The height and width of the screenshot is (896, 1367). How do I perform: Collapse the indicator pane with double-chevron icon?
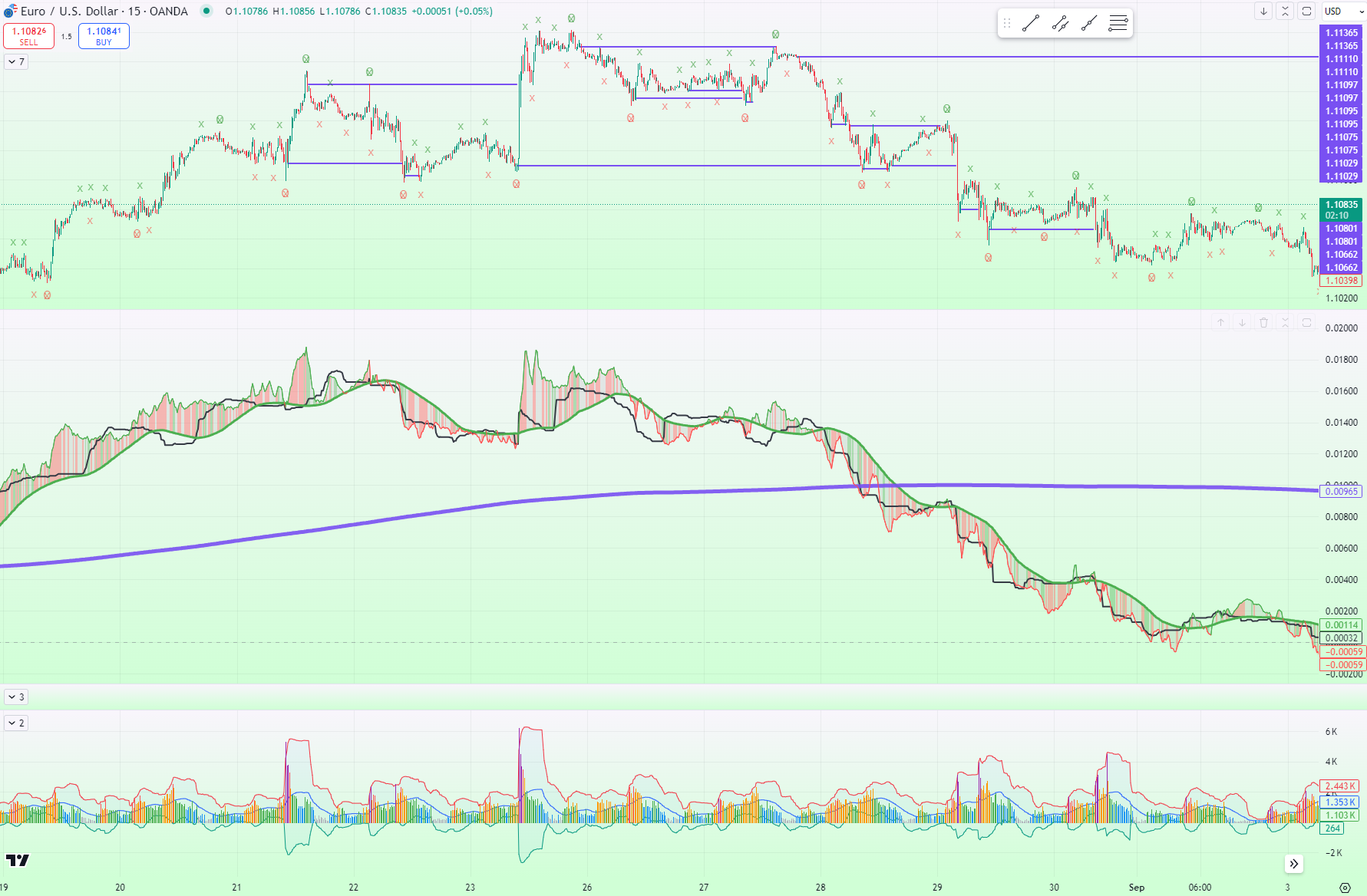click(1285, 322)
